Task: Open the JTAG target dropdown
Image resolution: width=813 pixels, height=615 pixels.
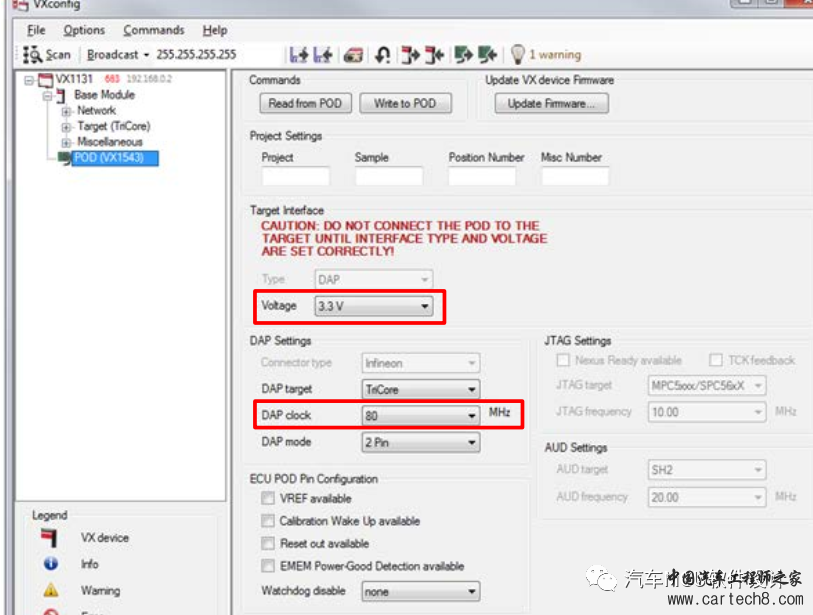Action: pyautogui.click(x=707, y=385)
